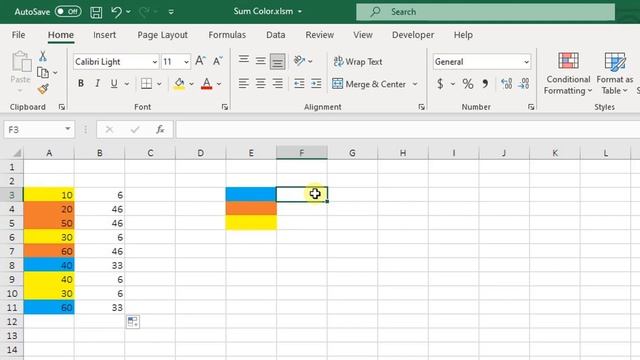Click the Copy icon

[x=43, y=73]
